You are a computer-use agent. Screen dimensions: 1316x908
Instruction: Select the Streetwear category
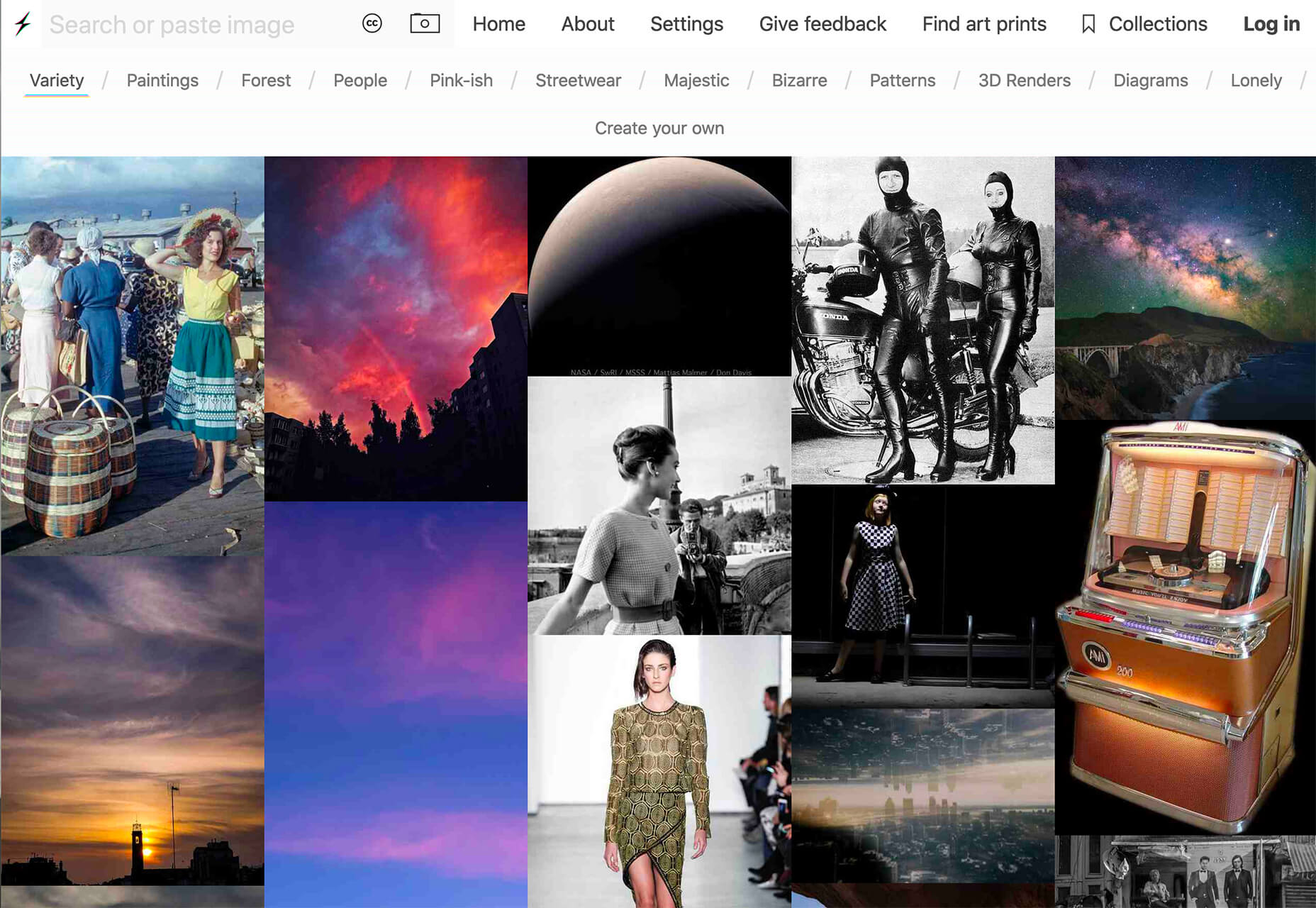[x=578, y=81]
